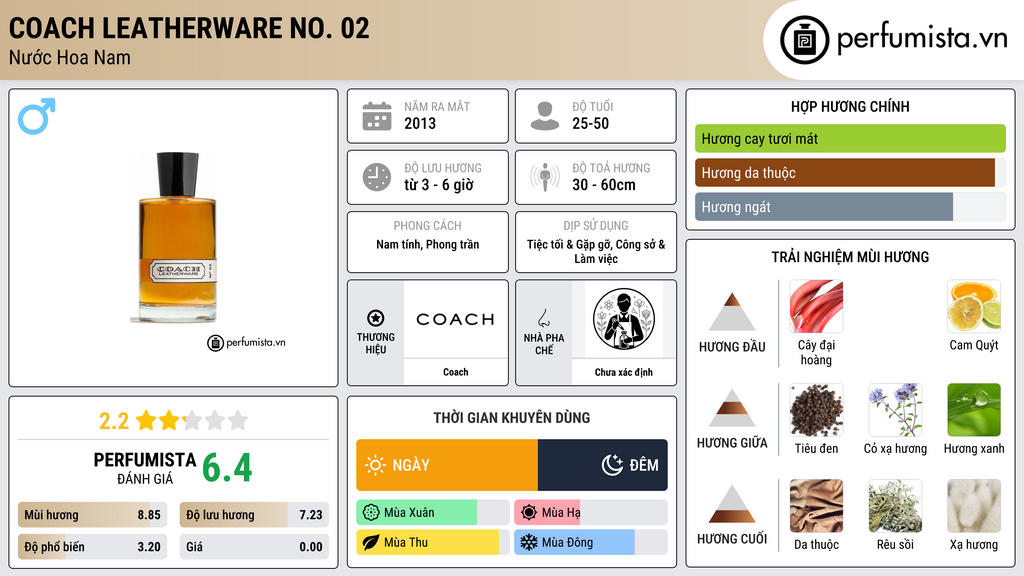Viewport: 1024px width, 576px height.
Task: Click the Hợp hương chính heading
Action: coord(850,106)
